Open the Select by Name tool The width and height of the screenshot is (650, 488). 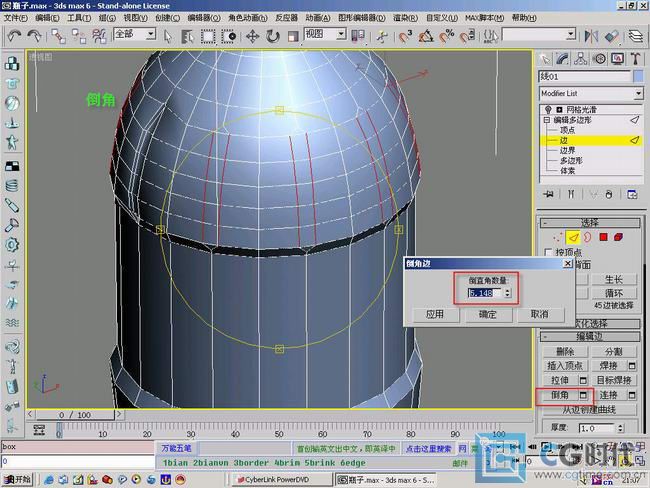click(x=187, y=36)
